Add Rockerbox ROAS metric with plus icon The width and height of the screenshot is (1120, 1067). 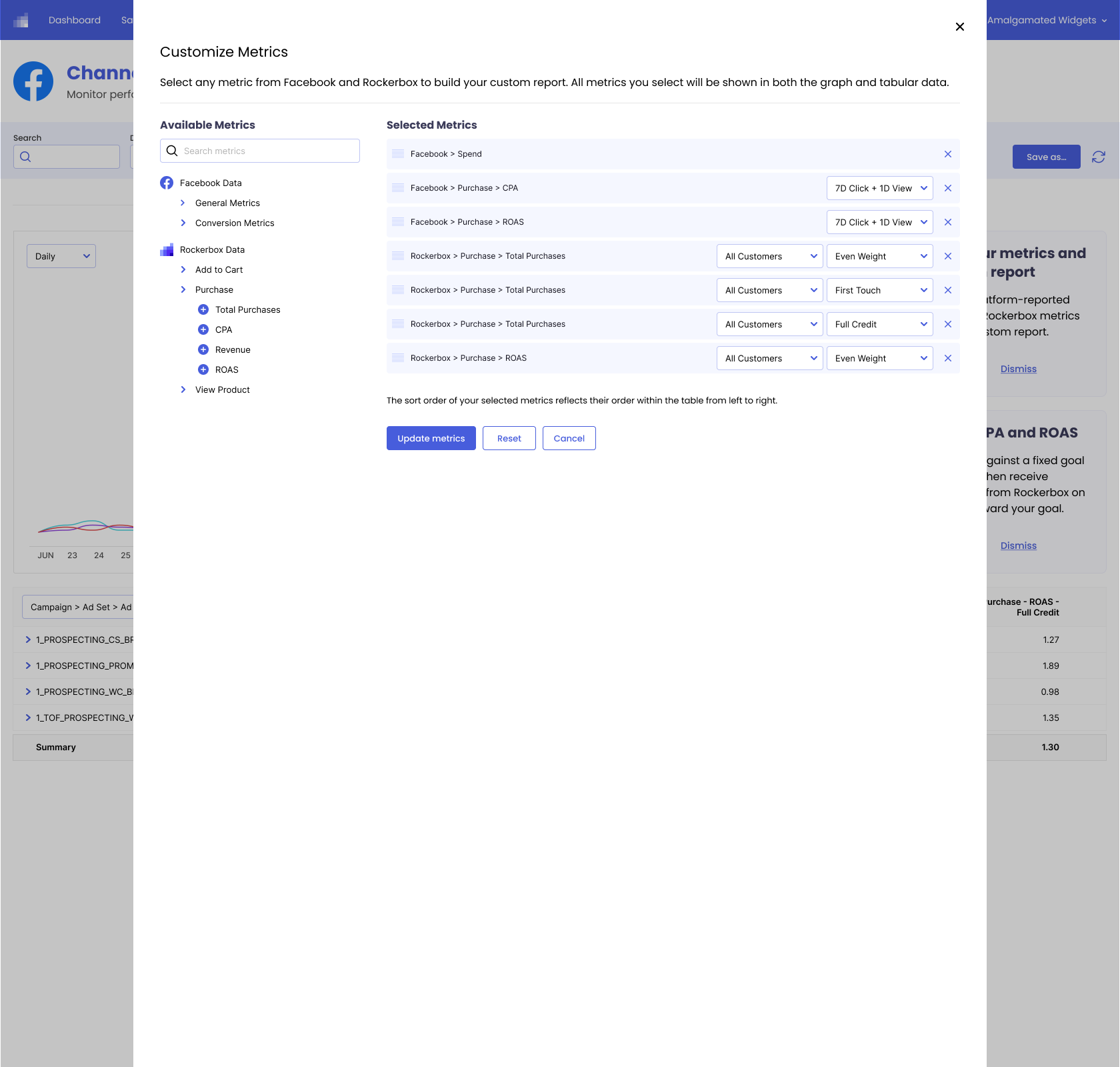click(203, 369)
